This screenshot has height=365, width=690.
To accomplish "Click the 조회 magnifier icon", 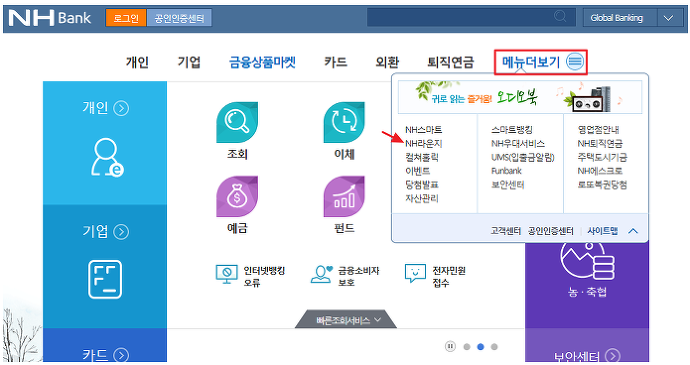I will click(x=237, y=122).
